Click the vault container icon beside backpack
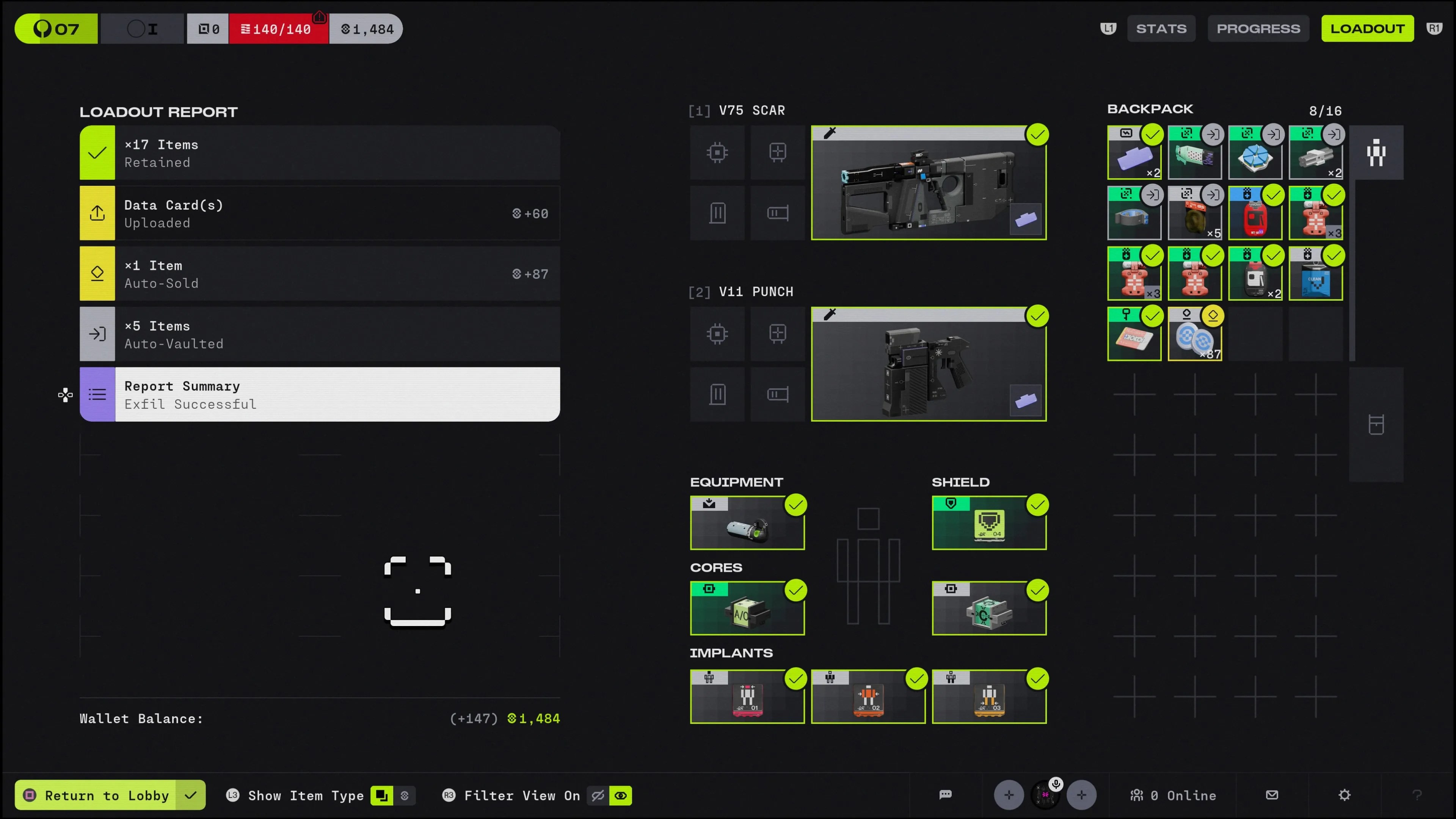The height and width of the screenshot is (819, 1456). coord(1376,425)
